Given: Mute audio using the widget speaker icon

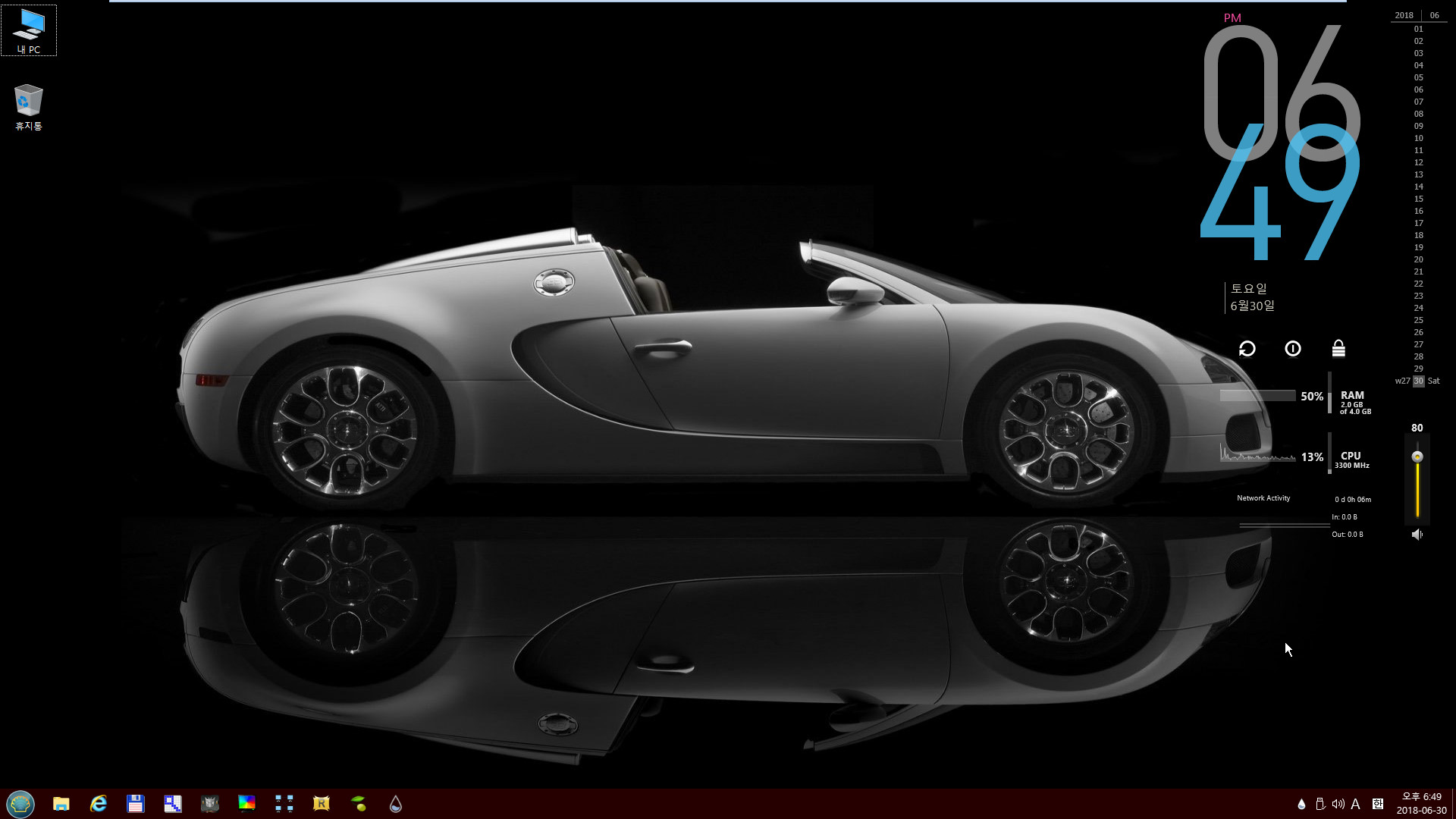Looking at the screenshot, I should pos(1417,535).
